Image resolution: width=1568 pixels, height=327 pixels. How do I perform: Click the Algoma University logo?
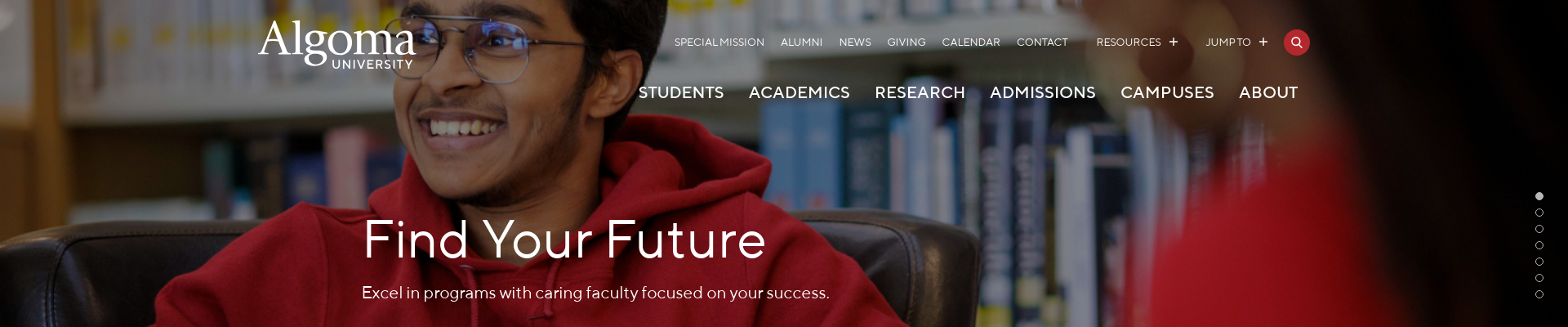point(337,45)
